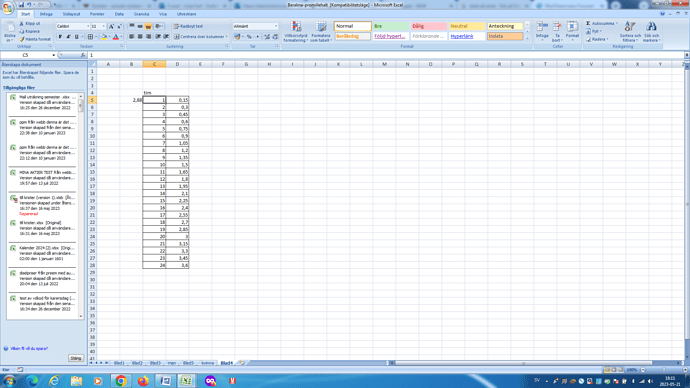690x388 pixels.
Task: Click Centrera över kolumner
Action: pos(200,37)
